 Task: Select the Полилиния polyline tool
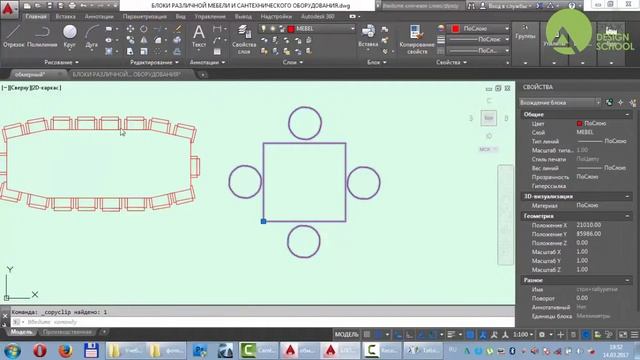42,36
